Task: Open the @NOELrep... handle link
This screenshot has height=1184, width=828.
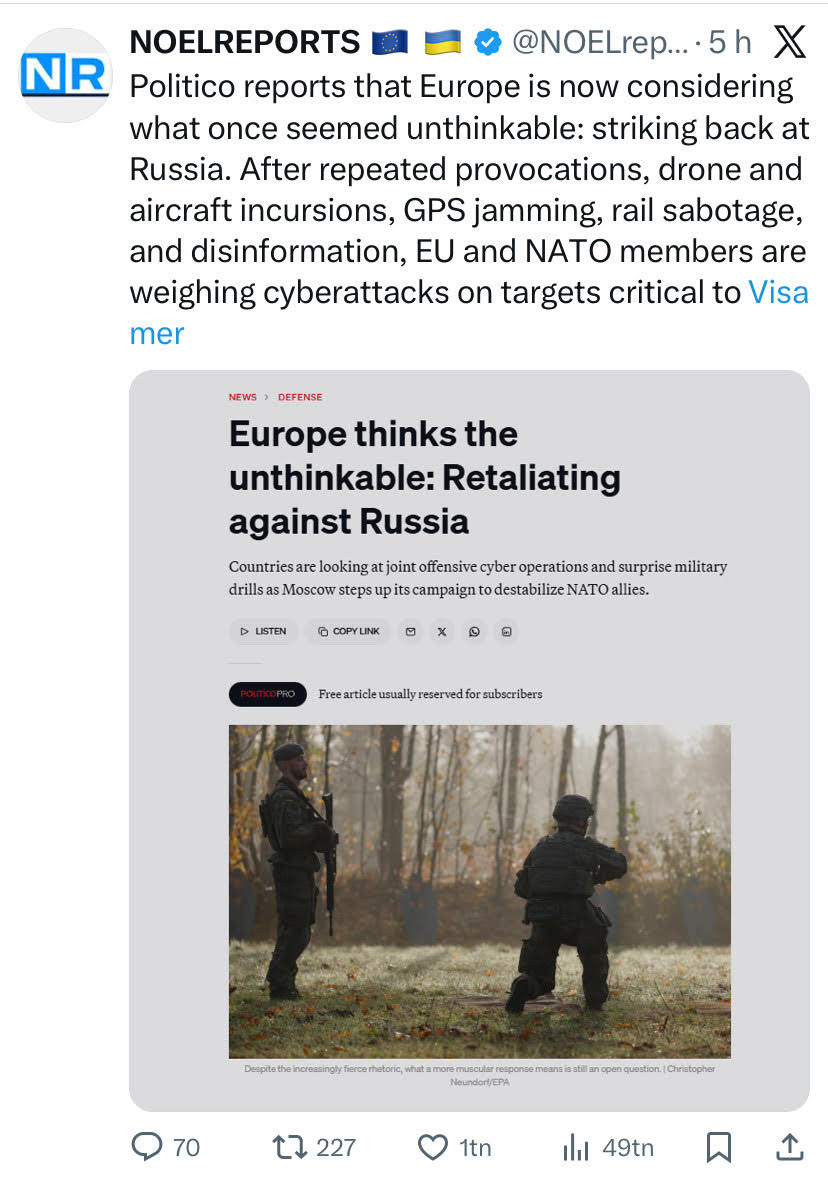Action: pos(600,43)
